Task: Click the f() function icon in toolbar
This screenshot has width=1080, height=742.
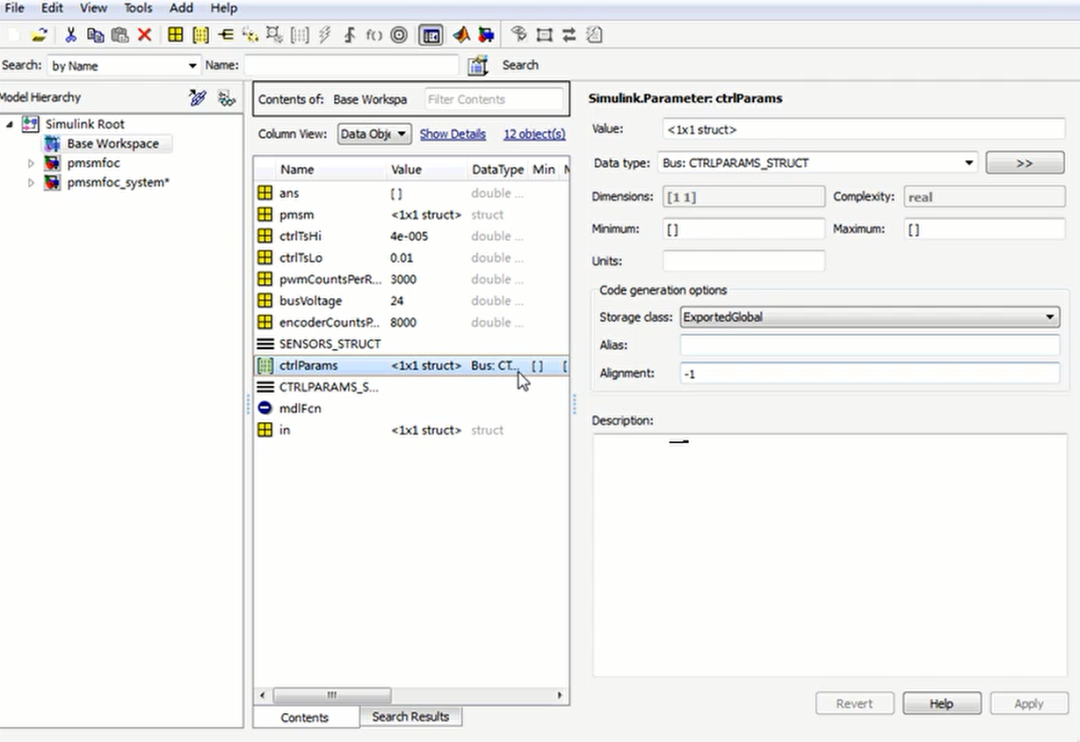Action: pos(374,35)
